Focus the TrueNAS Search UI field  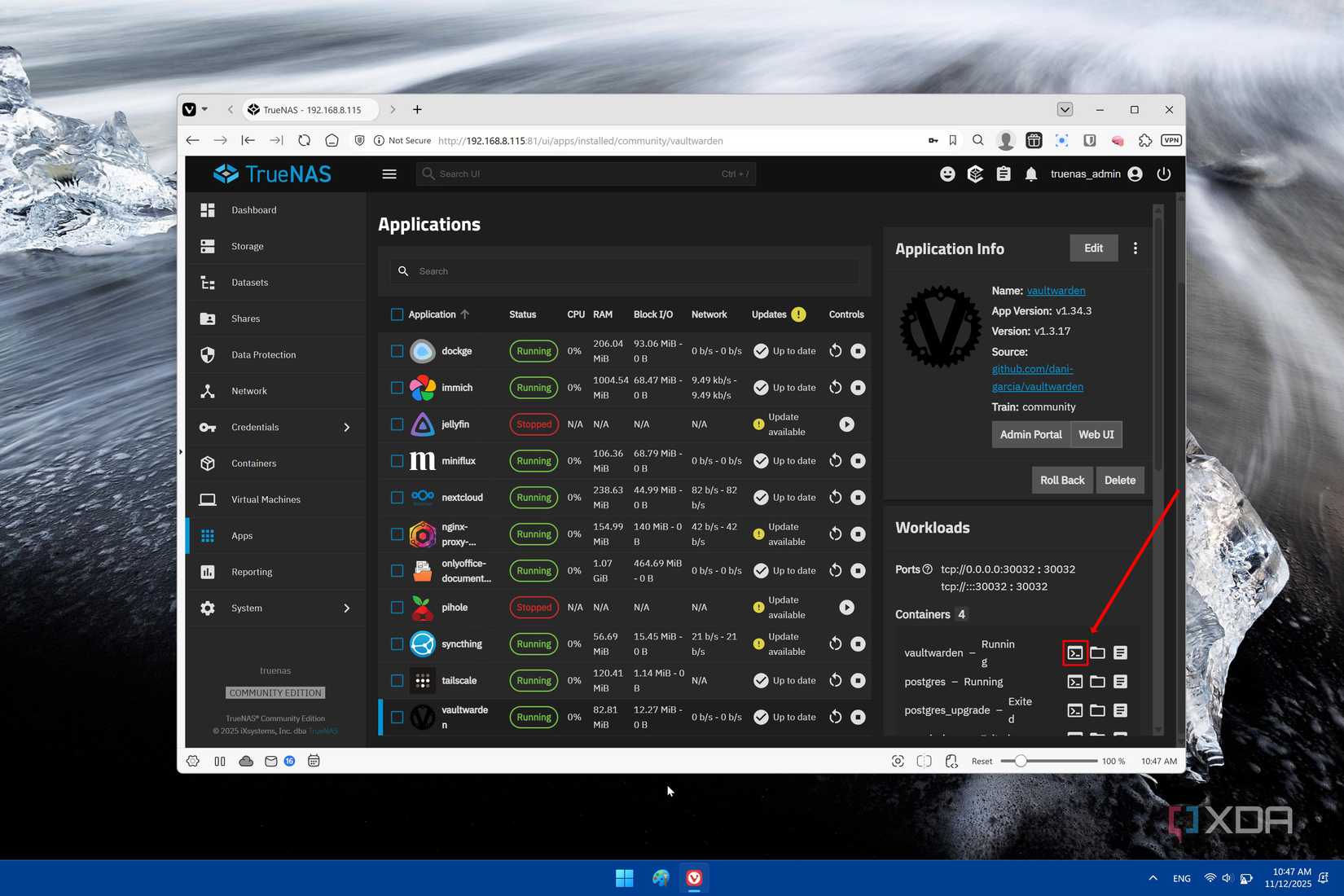coord(586,174)
